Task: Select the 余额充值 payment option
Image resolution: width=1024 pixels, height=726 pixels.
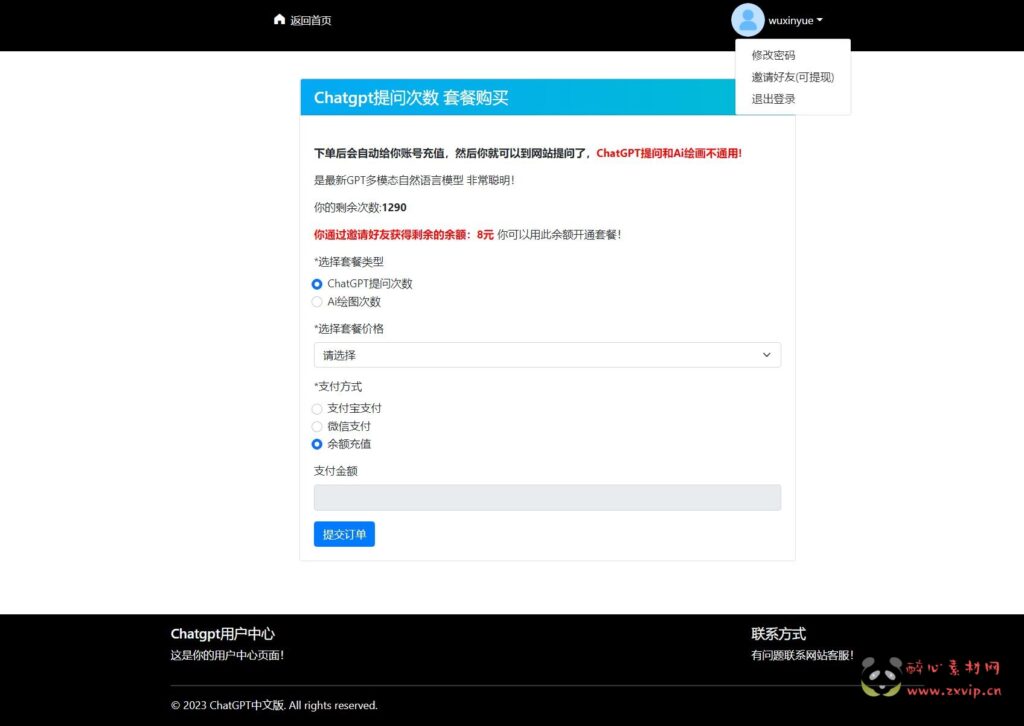Action: coord(316,444)
